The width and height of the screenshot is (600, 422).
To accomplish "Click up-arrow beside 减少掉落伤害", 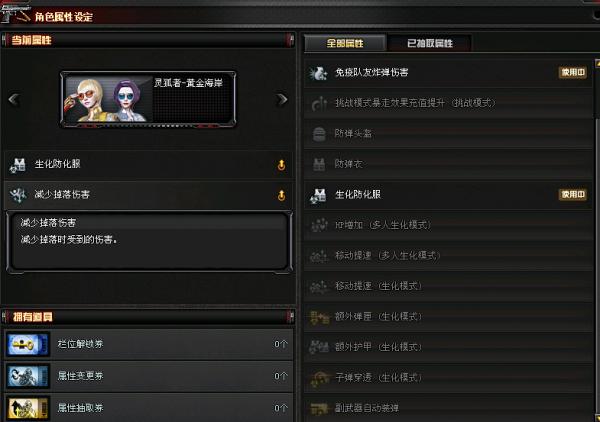I will pos(281,196).
